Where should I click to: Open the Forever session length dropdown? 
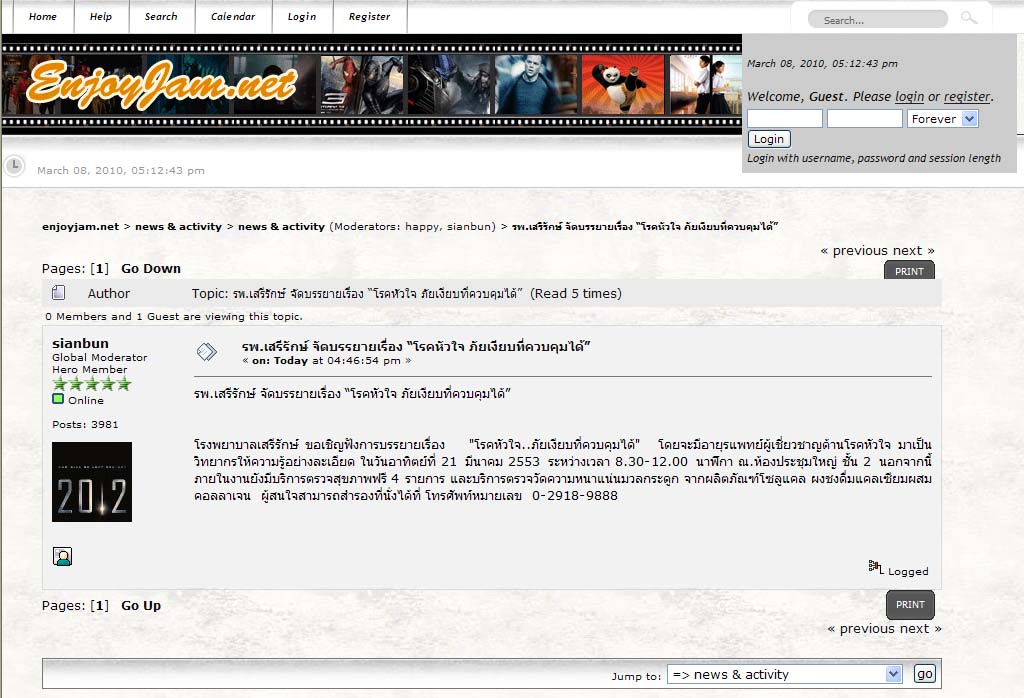click(x=942, y=118)
